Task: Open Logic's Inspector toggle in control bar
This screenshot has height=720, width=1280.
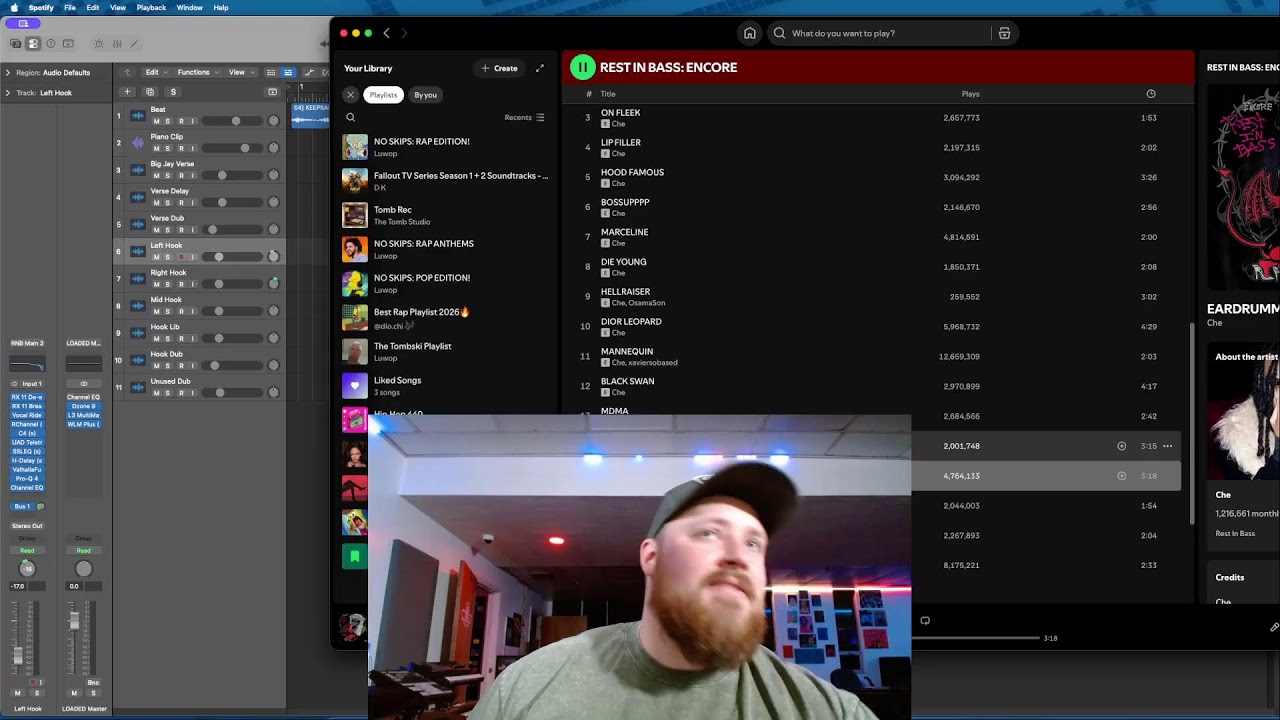Action: [x=33, y=44]
